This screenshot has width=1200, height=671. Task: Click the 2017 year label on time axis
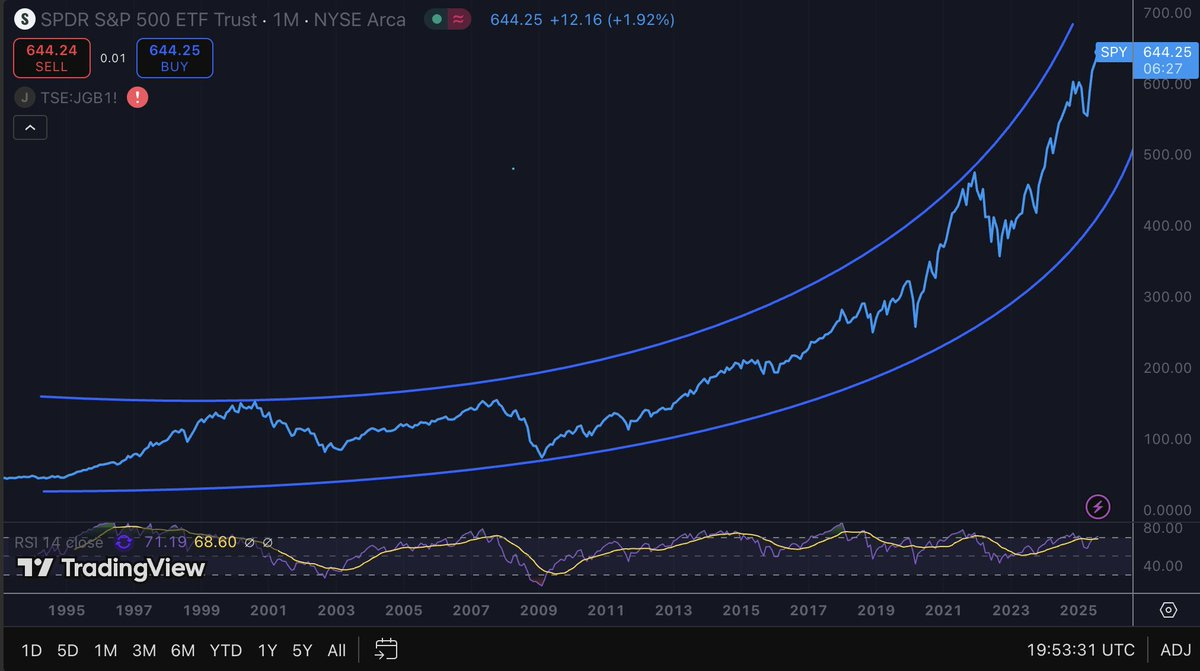[809, 610]
